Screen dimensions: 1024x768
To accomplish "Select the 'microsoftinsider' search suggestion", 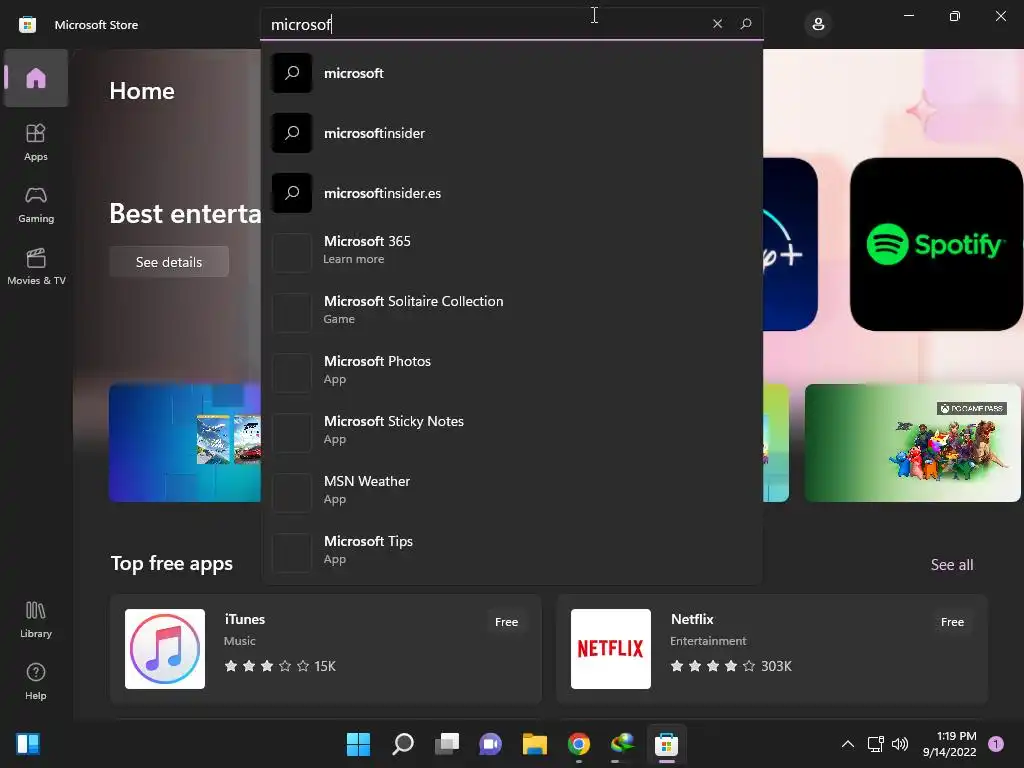I will [511, 133].
